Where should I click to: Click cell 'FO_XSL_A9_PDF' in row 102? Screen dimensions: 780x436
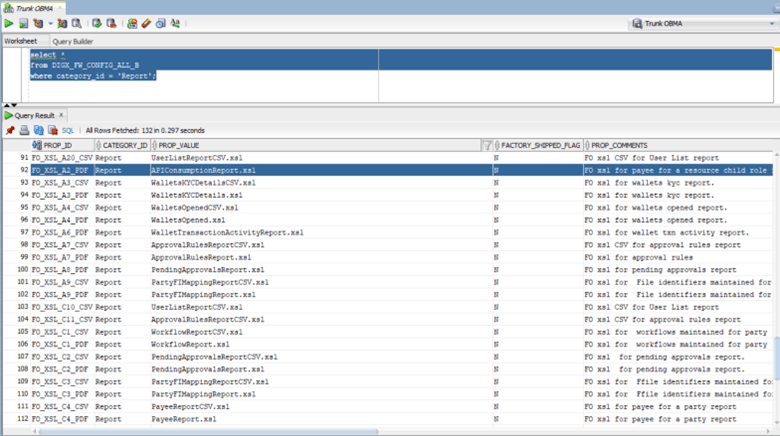(x=60, y=295)
